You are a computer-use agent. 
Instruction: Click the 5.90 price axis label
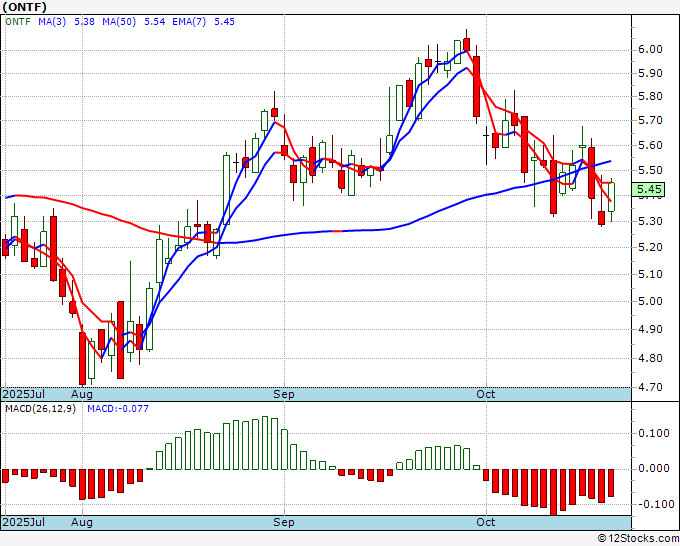650,73
